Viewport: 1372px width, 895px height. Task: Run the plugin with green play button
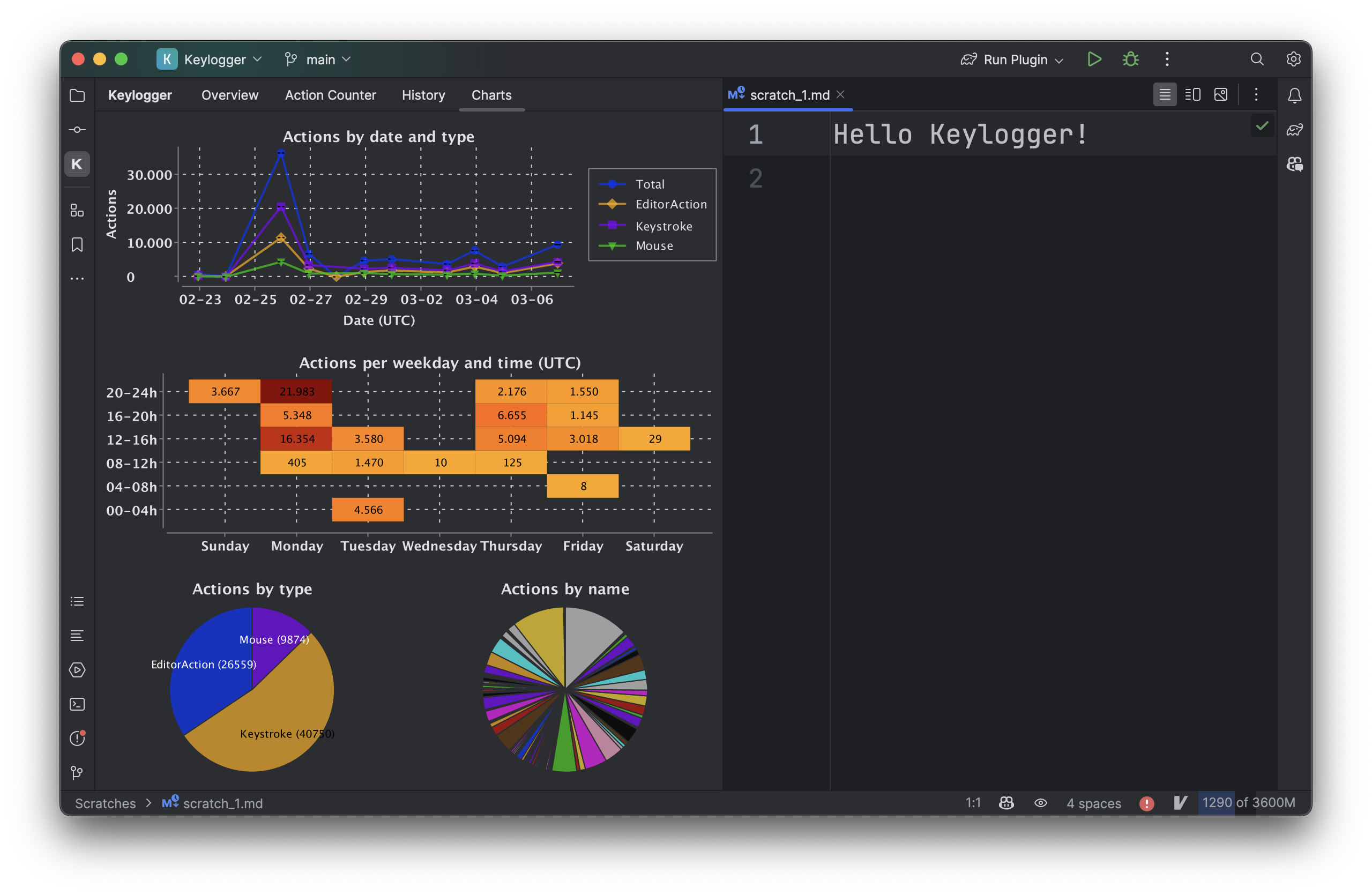click(1093, 59)
